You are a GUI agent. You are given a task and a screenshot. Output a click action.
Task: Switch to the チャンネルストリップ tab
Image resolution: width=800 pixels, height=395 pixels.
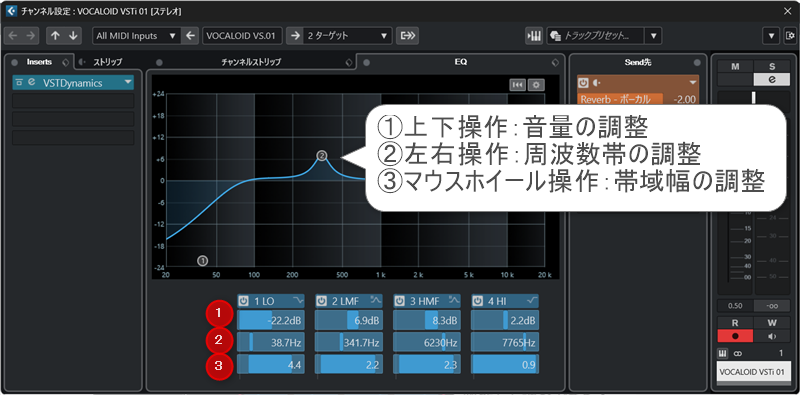251,62
